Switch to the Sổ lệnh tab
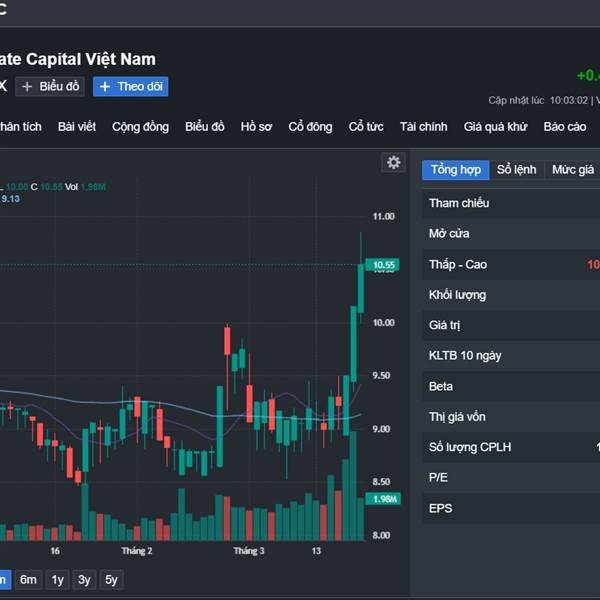The width and height of the screenshot is (600, 600). click(x=517, y=170)
